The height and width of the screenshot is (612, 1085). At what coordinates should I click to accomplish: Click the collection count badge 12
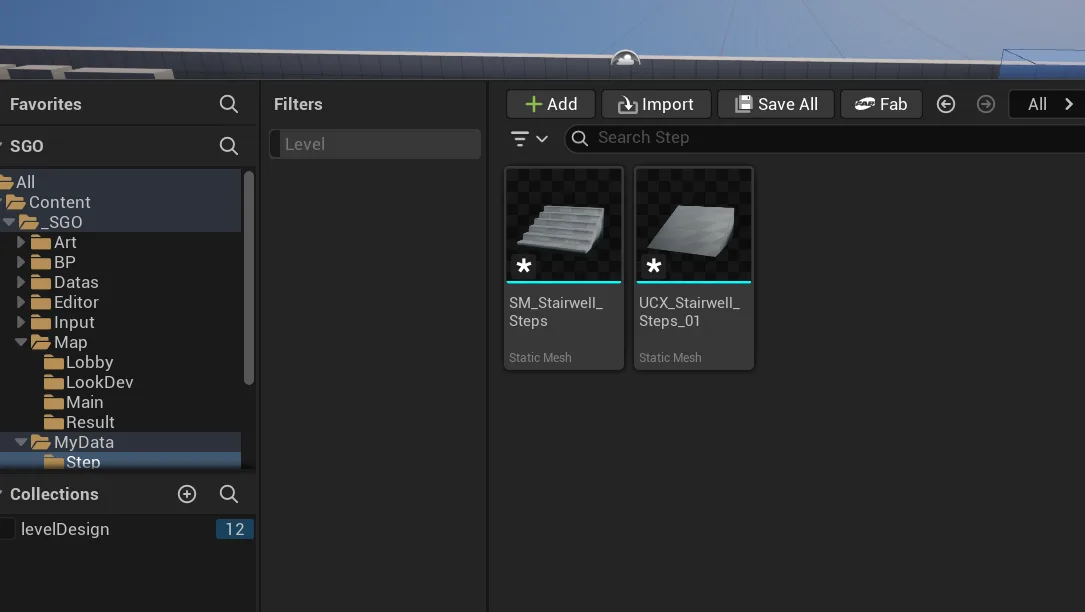click(235, 529)
